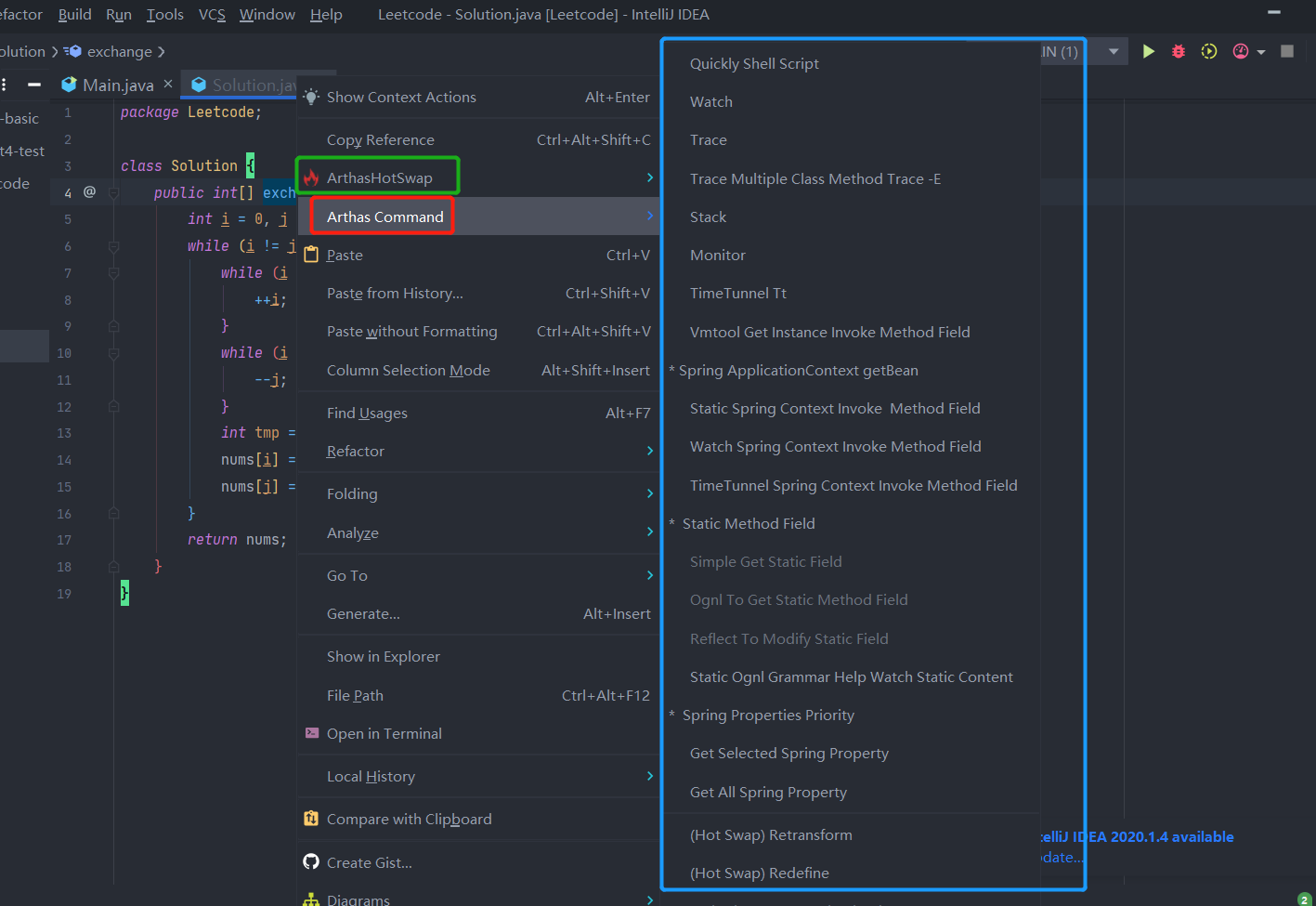Choose Get All Spring Property
The height and width of the screenshot is (906, 1316).
pyautogui.click(x=852, y=792)
